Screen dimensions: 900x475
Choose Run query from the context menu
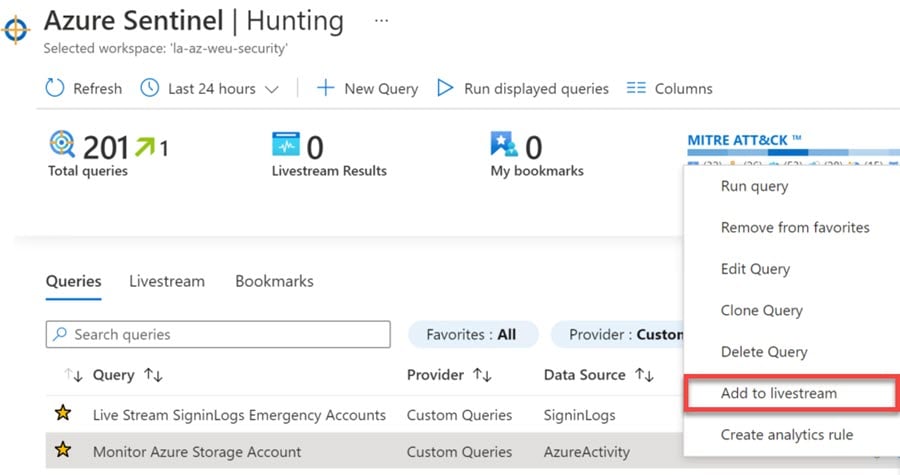click(x=754, y=186)
